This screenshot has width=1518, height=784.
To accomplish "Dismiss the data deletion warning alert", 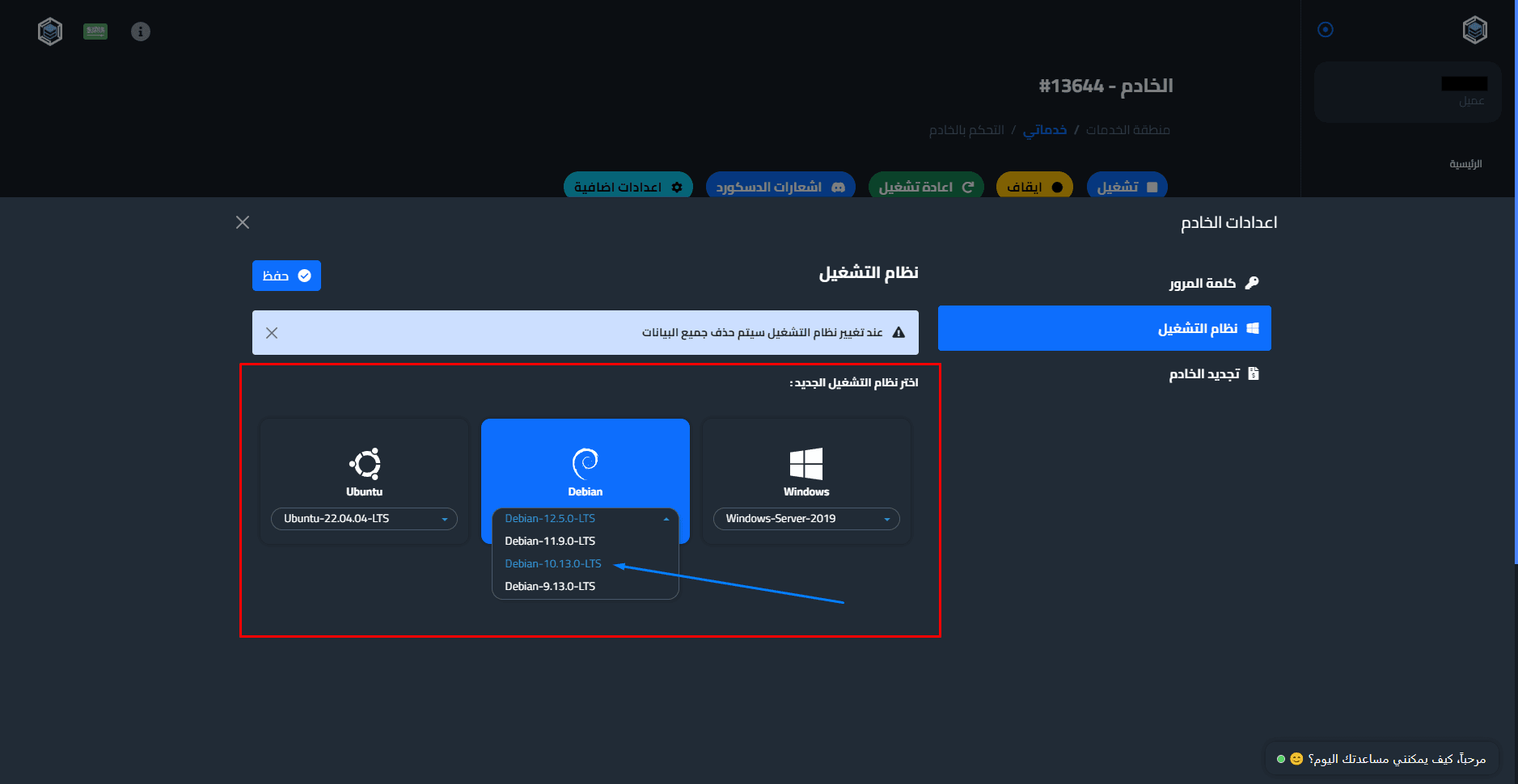I will (x=272, y=333).
